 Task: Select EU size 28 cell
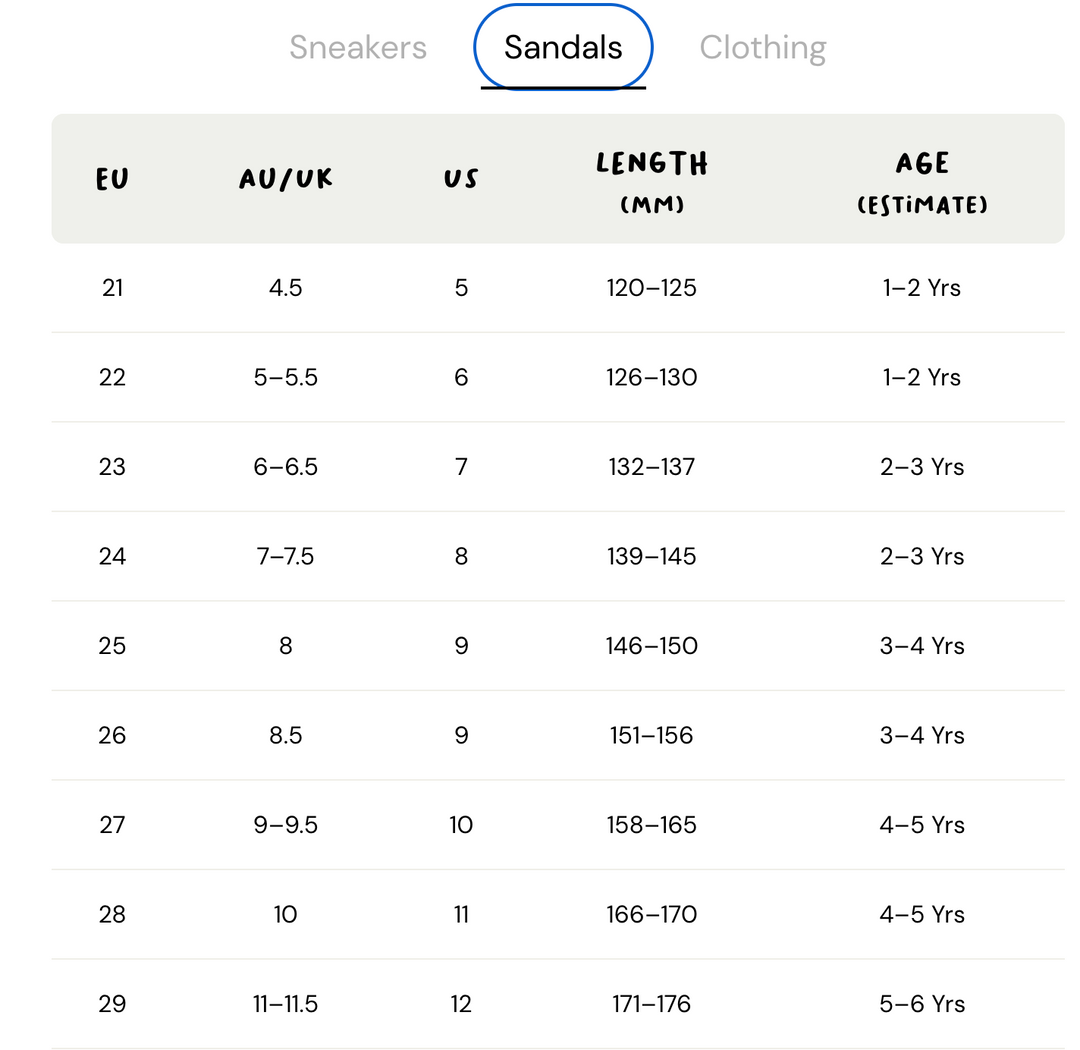pyautogui.click(x=112, y=915)
